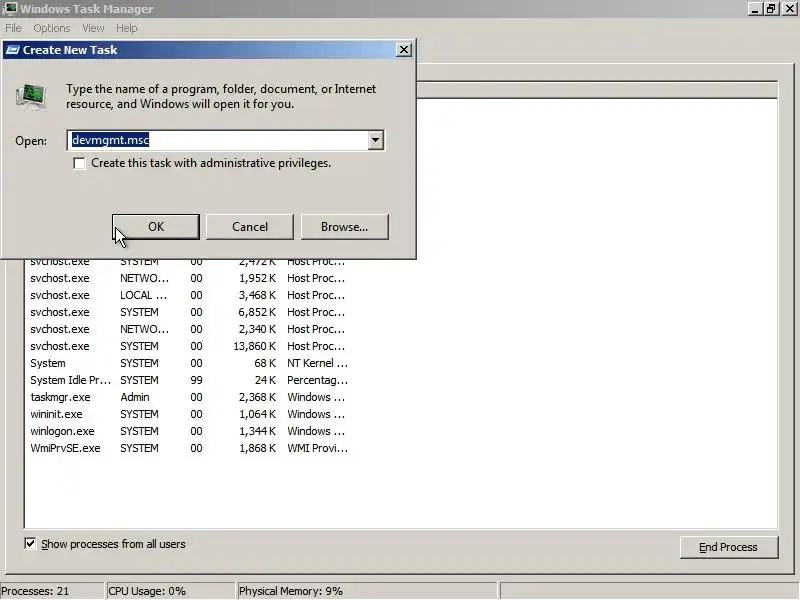Click the LOCAL ... user name cell
Viewport: 800px width, 600px height.
(143, 295)
